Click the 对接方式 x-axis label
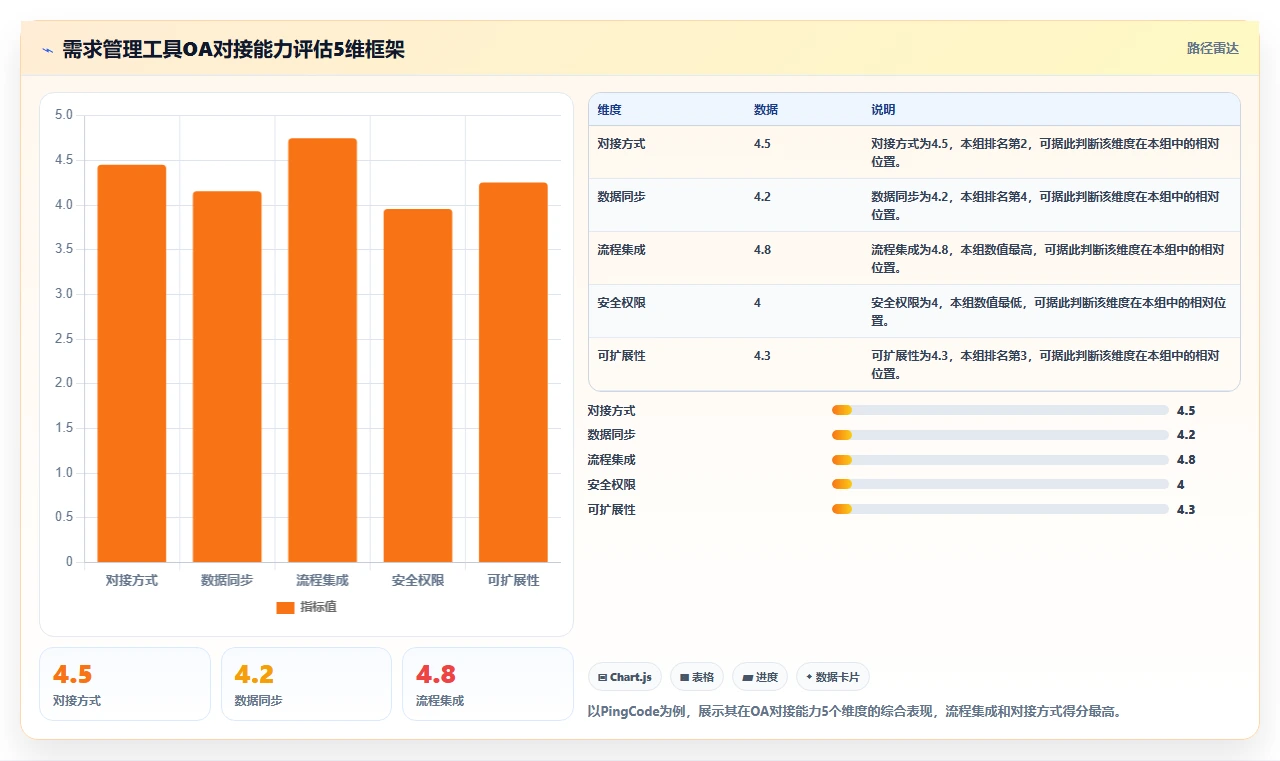This screenshot has height=761, width=1280. coord(132,580)
